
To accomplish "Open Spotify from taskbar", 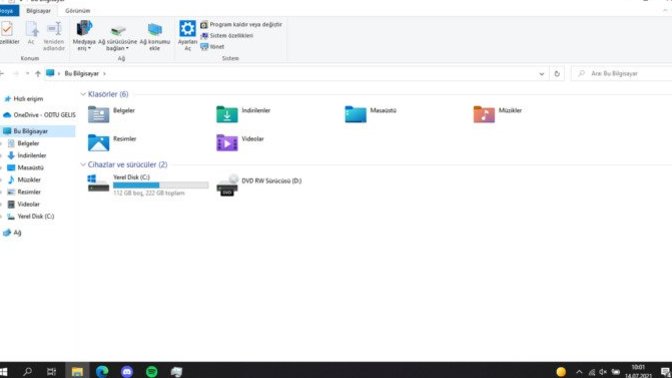I will click(x=152, y=372).
